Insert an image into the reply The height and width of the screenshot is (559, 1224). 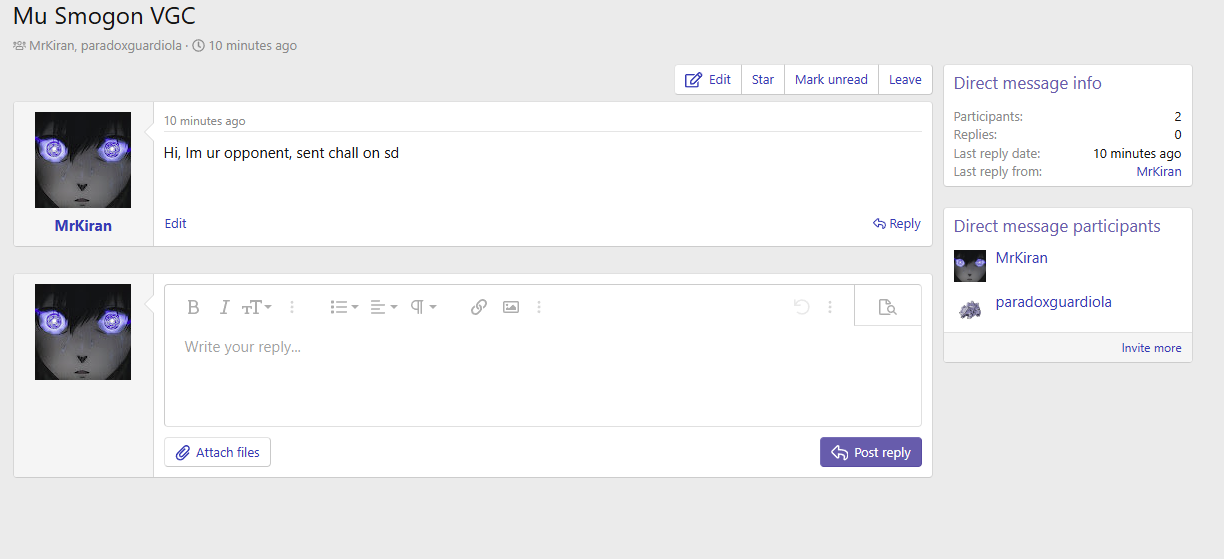point(511,307)
